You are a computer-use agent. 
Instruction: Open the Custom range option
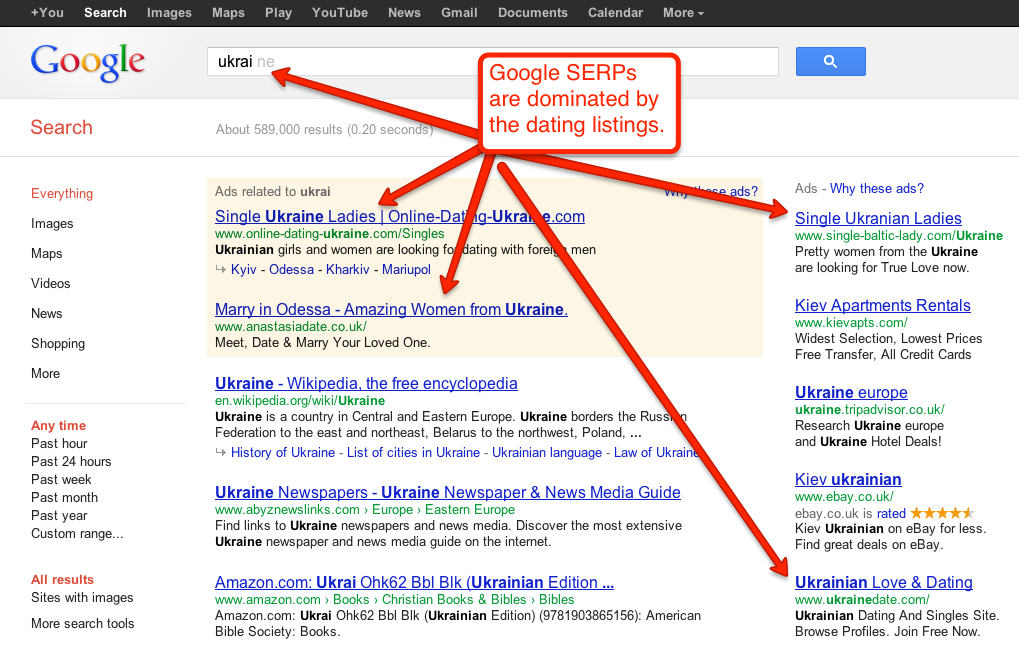(77, 534)
